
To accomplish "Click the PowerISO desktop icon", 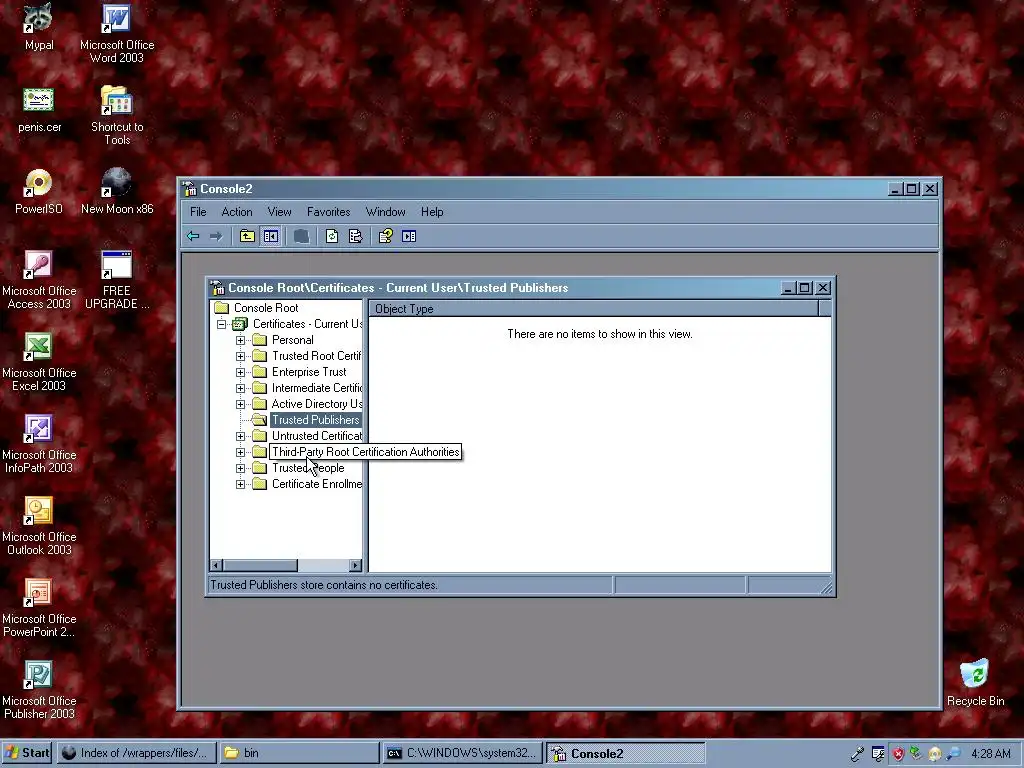I will (39, 192).
